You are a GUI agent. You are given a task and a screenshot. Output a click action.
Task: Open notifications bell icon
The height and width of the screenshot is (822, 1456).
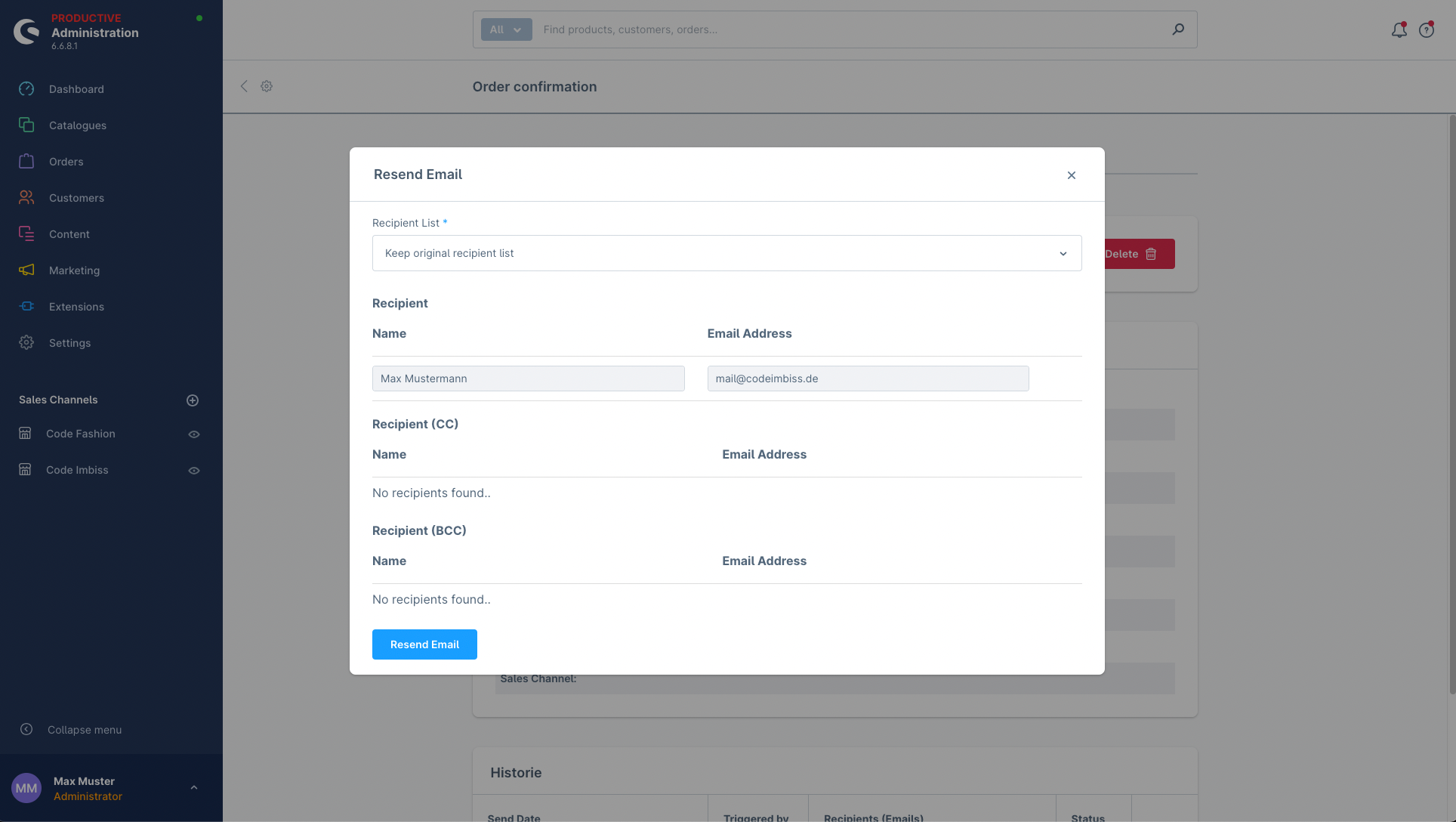tap(1399, 29)
